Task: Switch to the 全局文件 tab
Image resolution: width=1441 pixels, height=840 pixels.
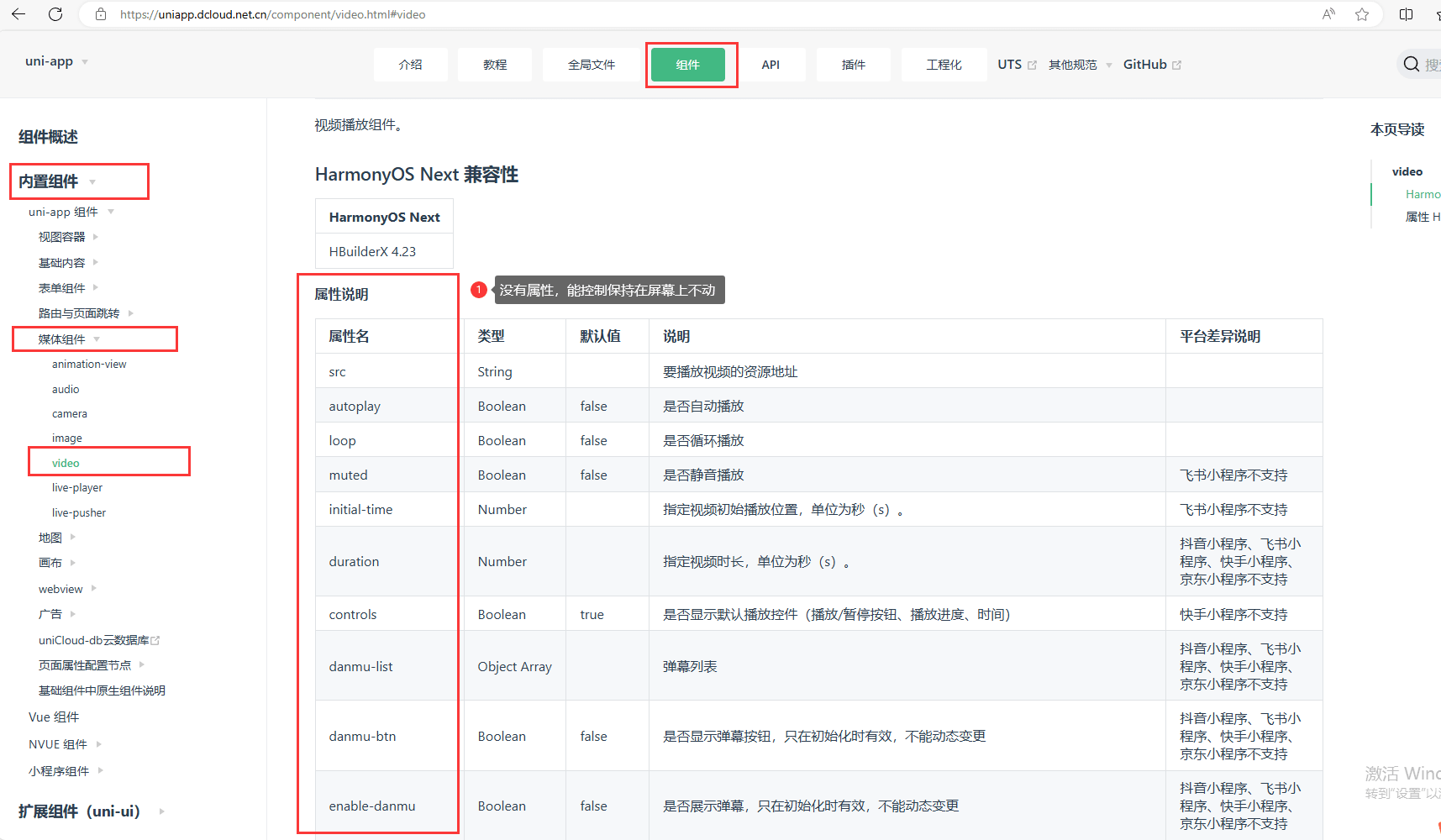Action: click(x=592, y=65)
